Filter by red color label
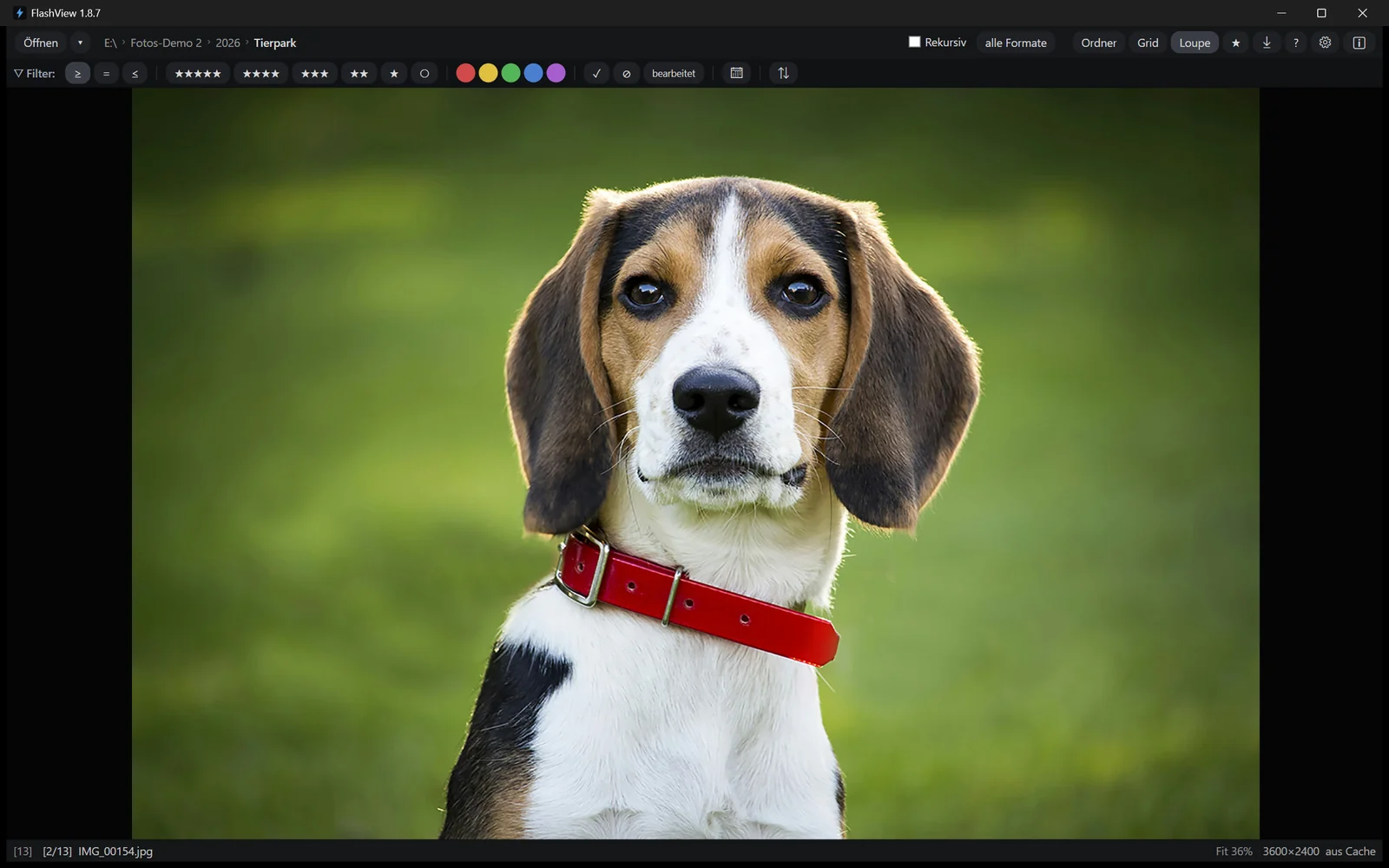 (465, 74)
